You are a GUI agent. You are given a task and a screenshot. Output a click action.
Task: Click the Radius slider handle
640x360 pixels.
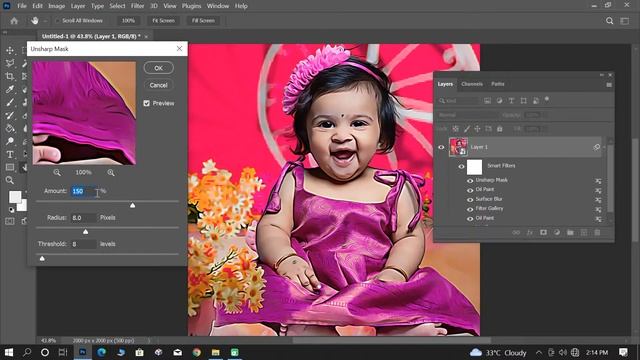tap(85, 232)
